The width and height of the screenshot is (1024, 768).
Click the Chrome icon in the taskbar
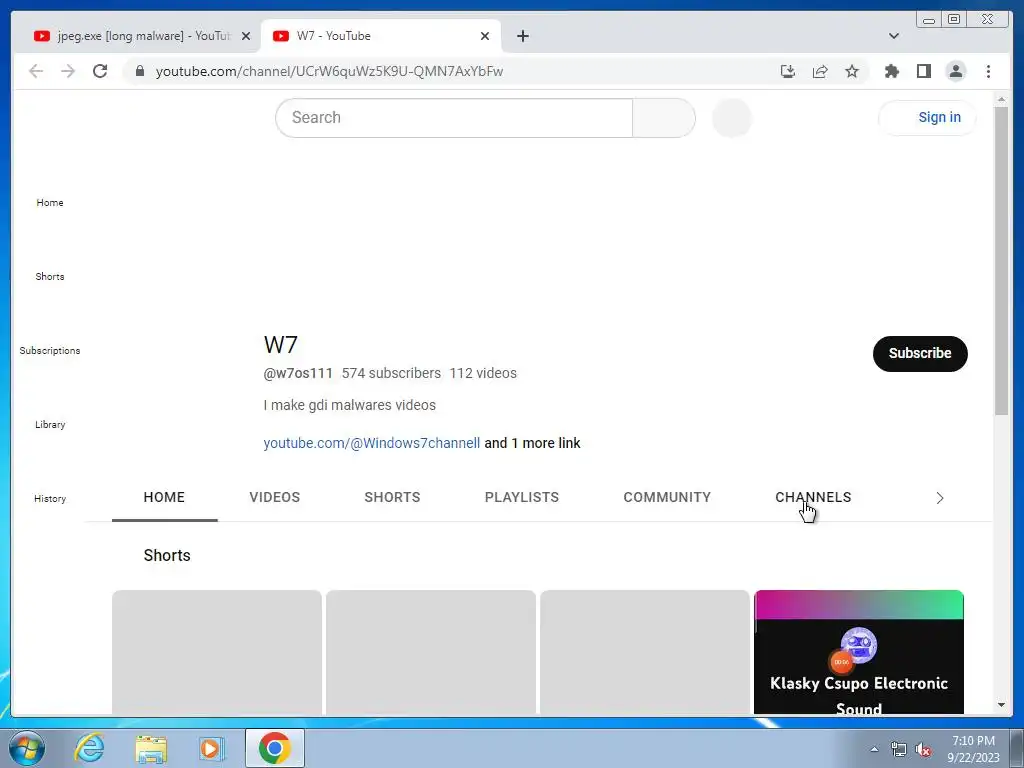pyautogui.click(x=274, y=748)
